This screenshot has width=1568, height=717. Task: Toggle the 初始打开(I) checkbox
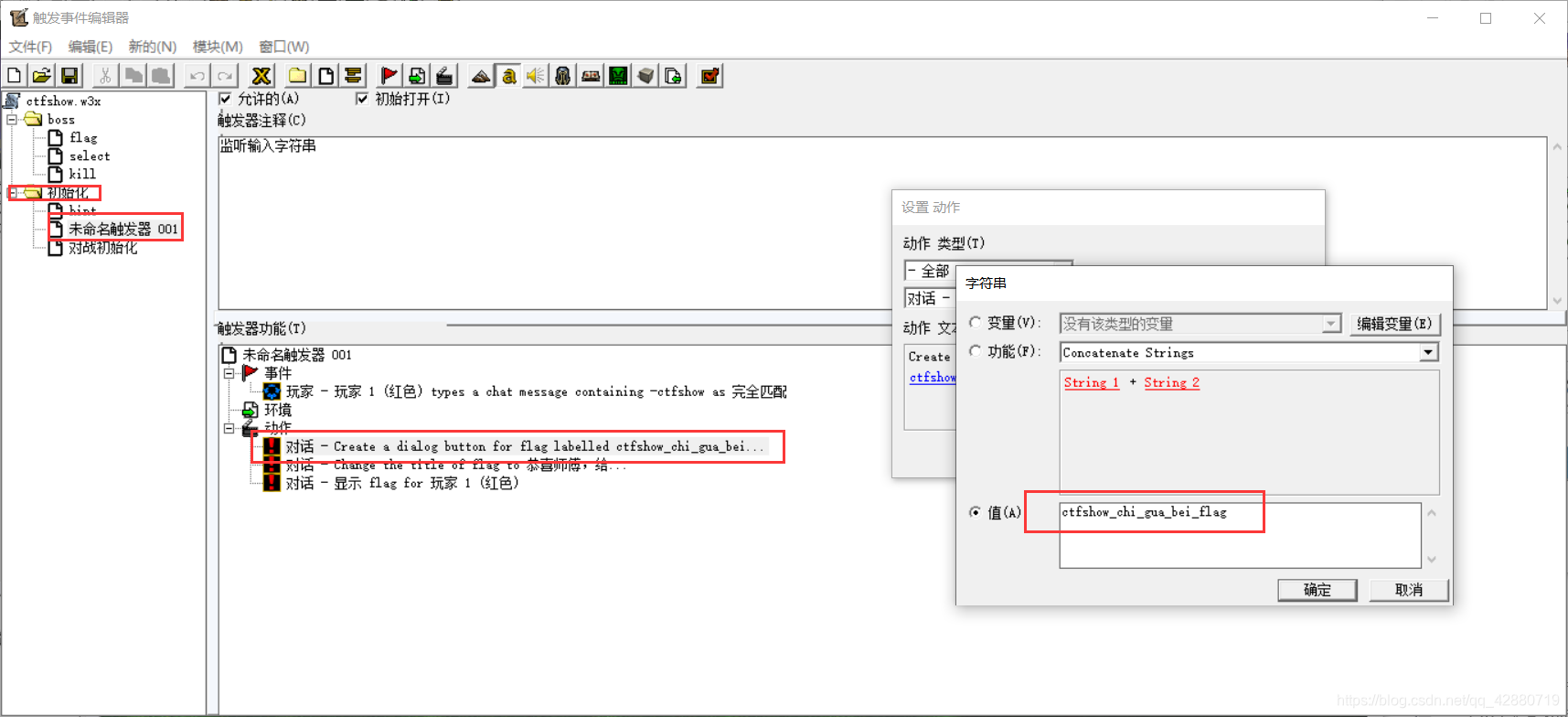362,99
